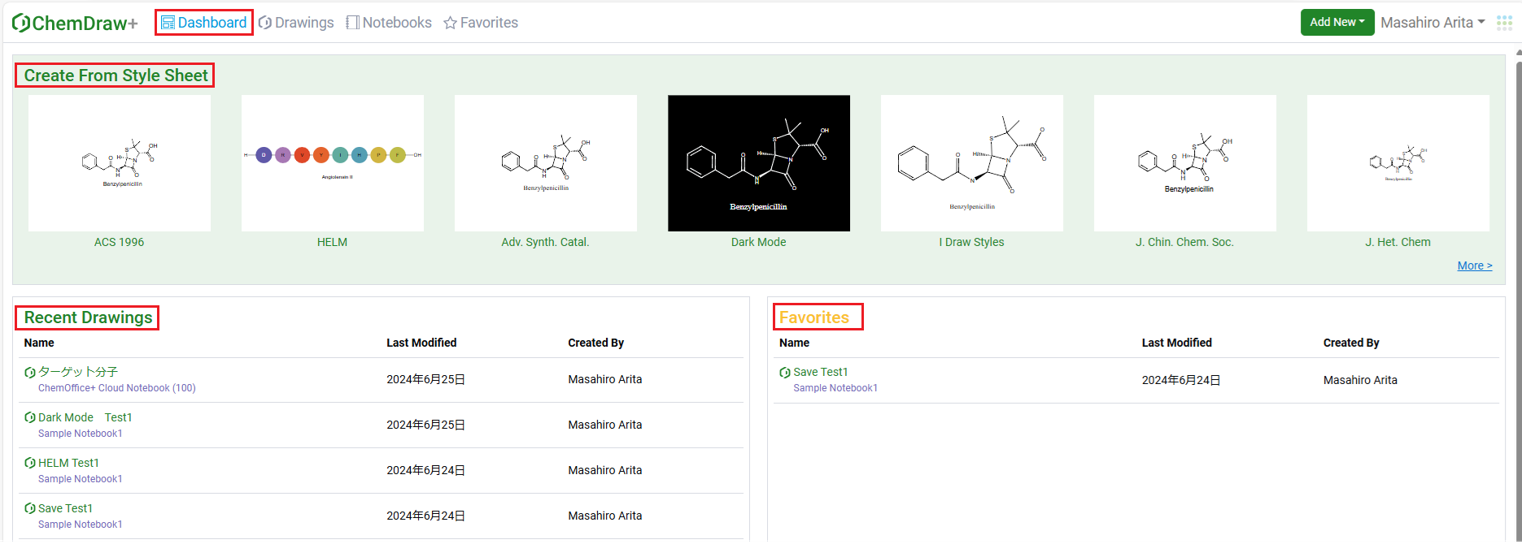This screenshot has height=544, width=1522.
Task: Click drawing icon beside Favorites Save Test1
Action: point(785,373)
